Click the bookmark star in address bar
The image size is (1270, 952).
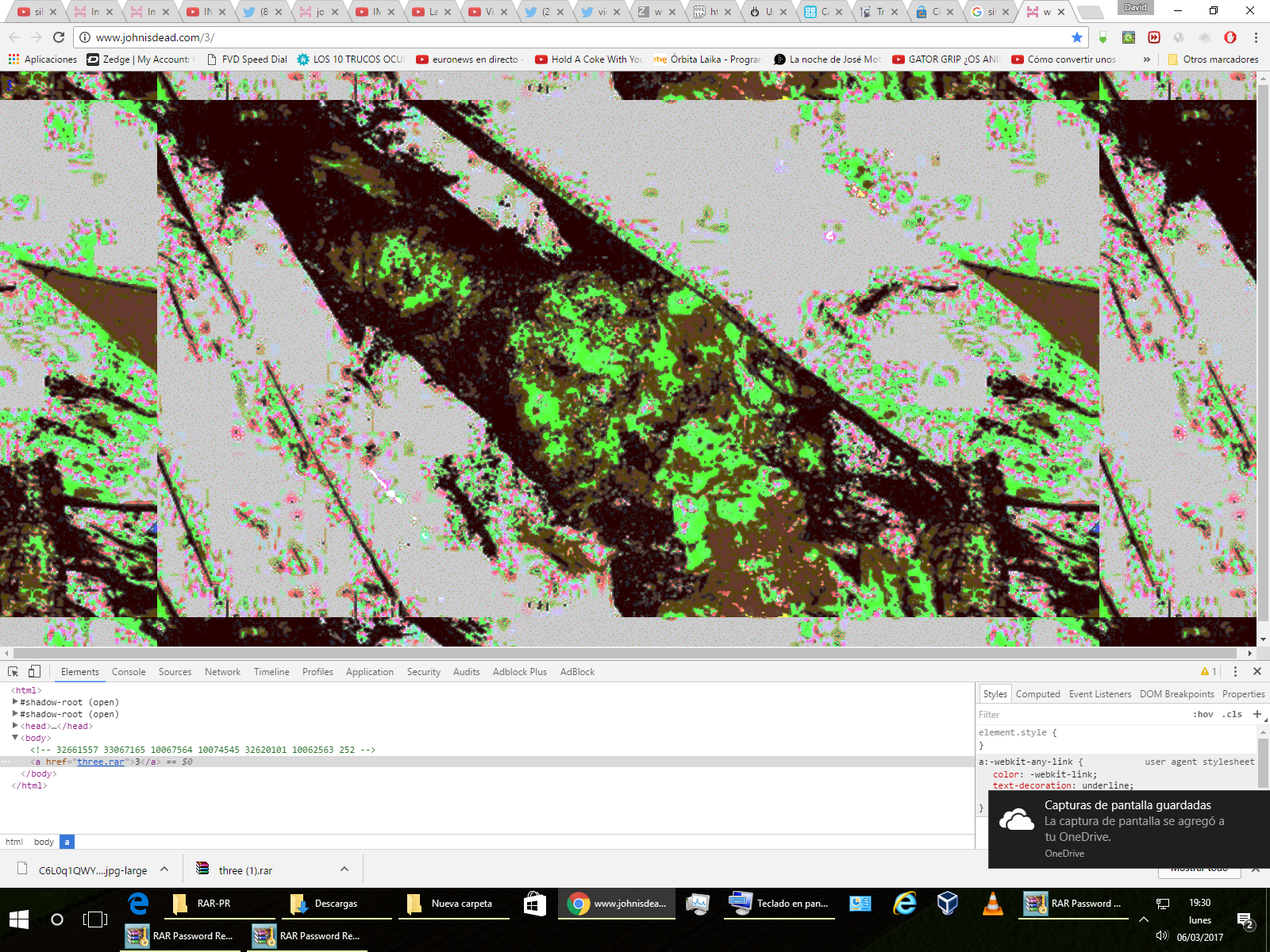click(1076, 37)
